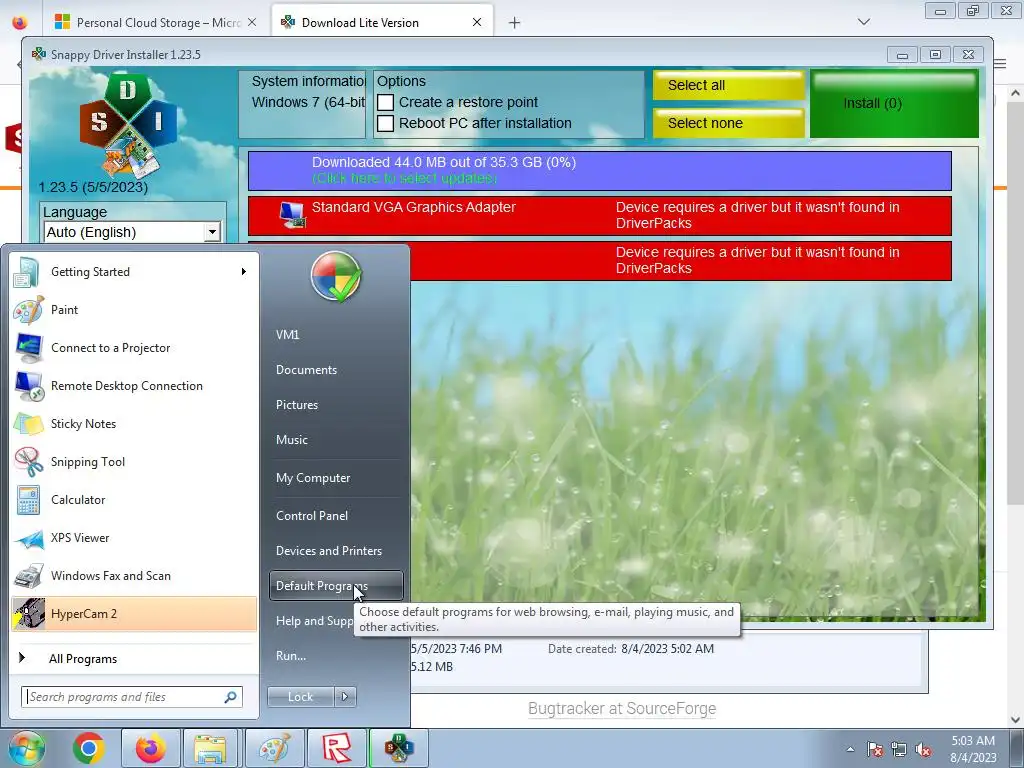Click the Lock button
This screenshot has height=768, width=1024.
300,697
